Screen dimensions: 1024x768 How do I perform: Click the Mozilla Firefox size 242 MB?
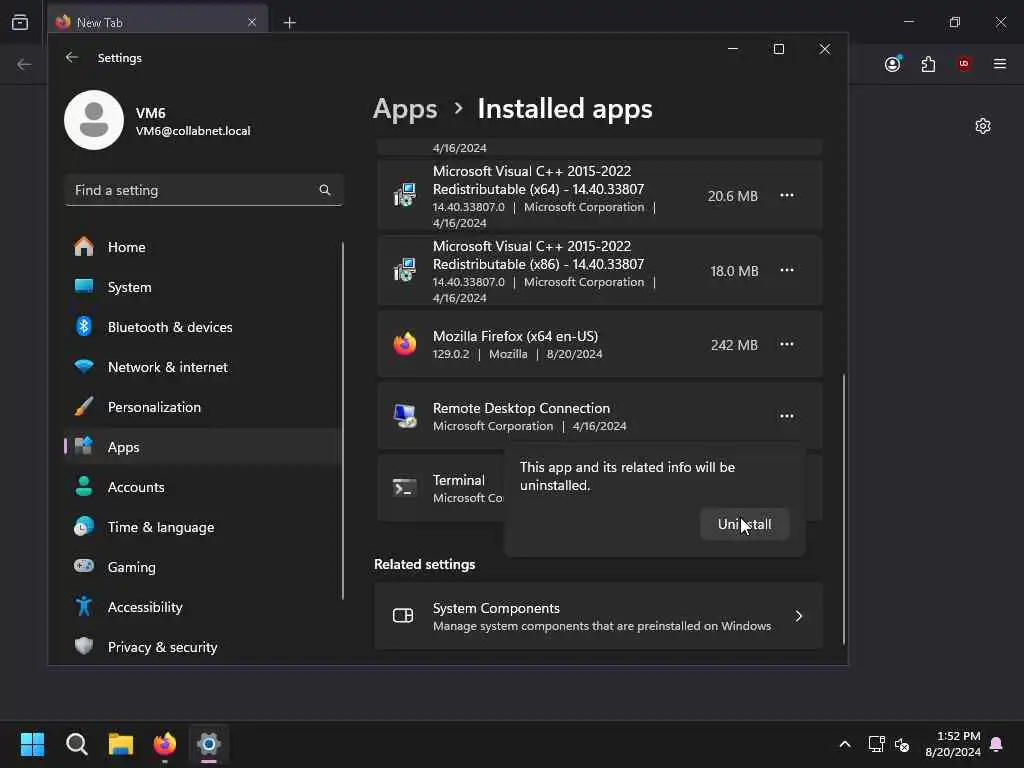pyautogui.click(x=734, y=345)
